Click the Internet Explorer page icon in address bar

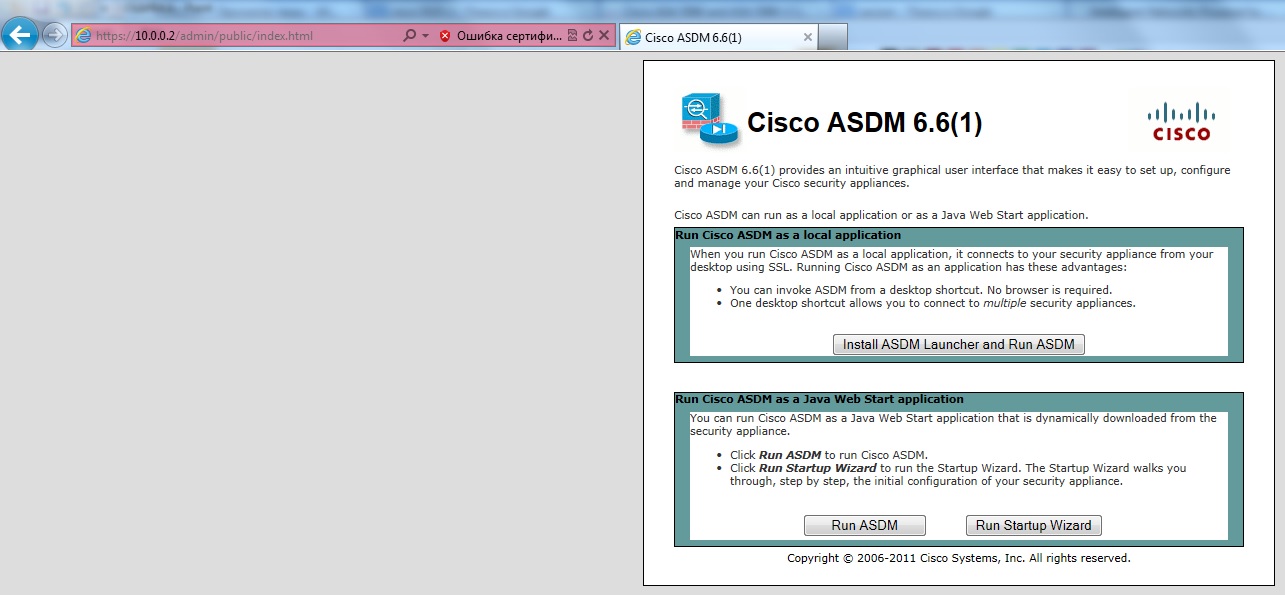(x=84, y=36)
